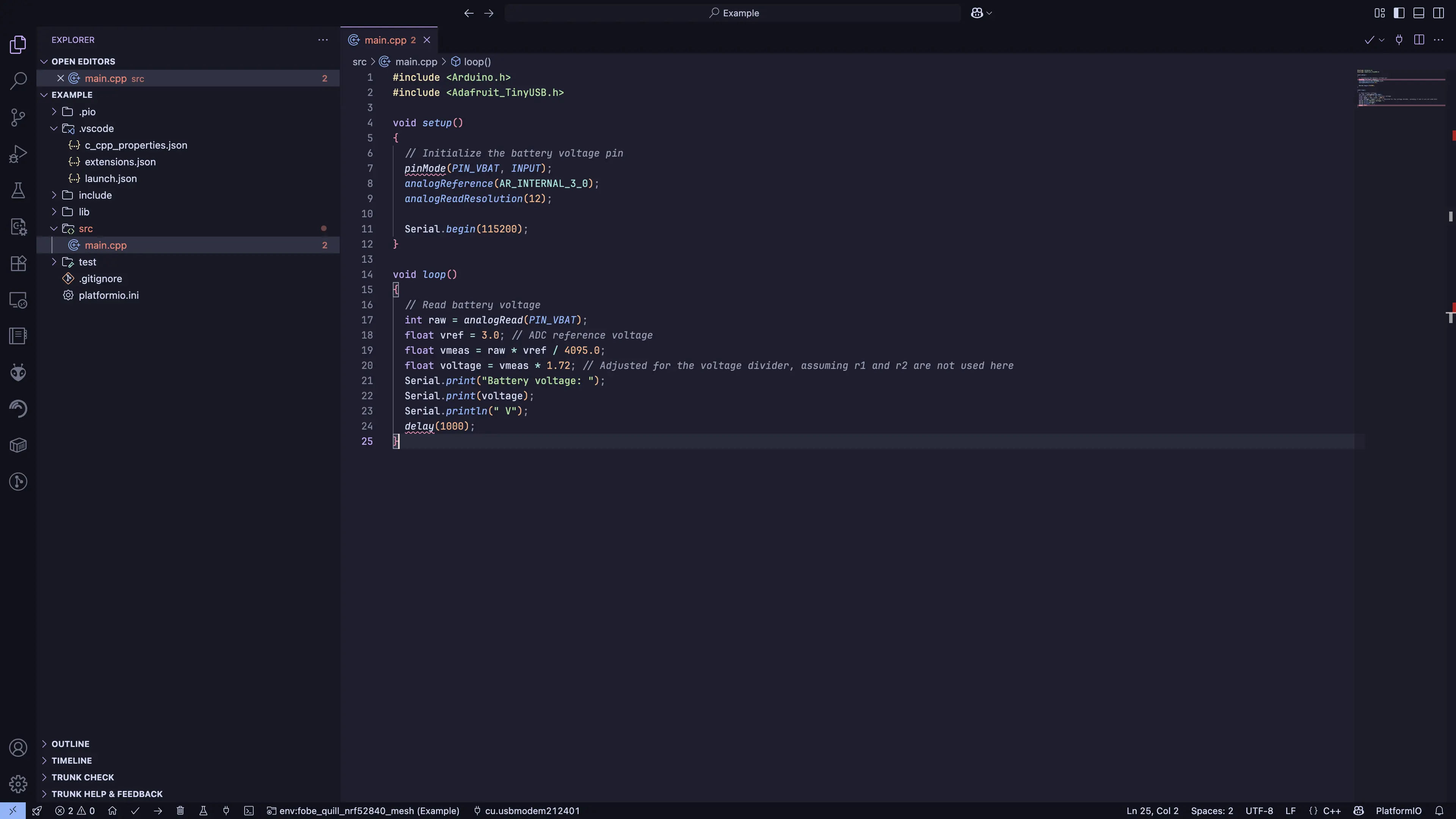The image size is (1456, 819).
Task: Open Serial Monitor plug icon in status bar
Action: tap(226, 811)
